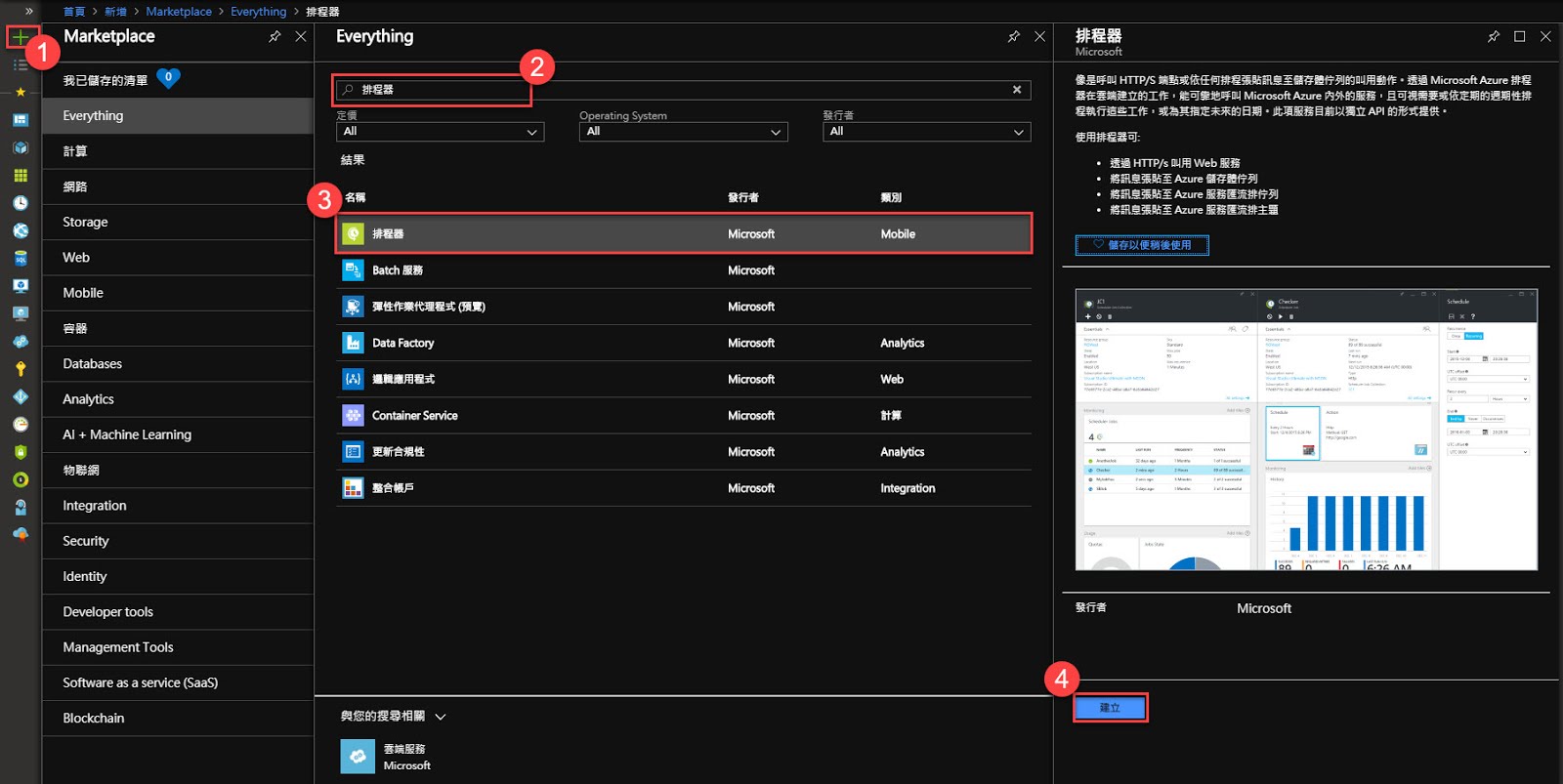
Task: Open Recent clock icon in sidebar
Action: click(20, 203)
